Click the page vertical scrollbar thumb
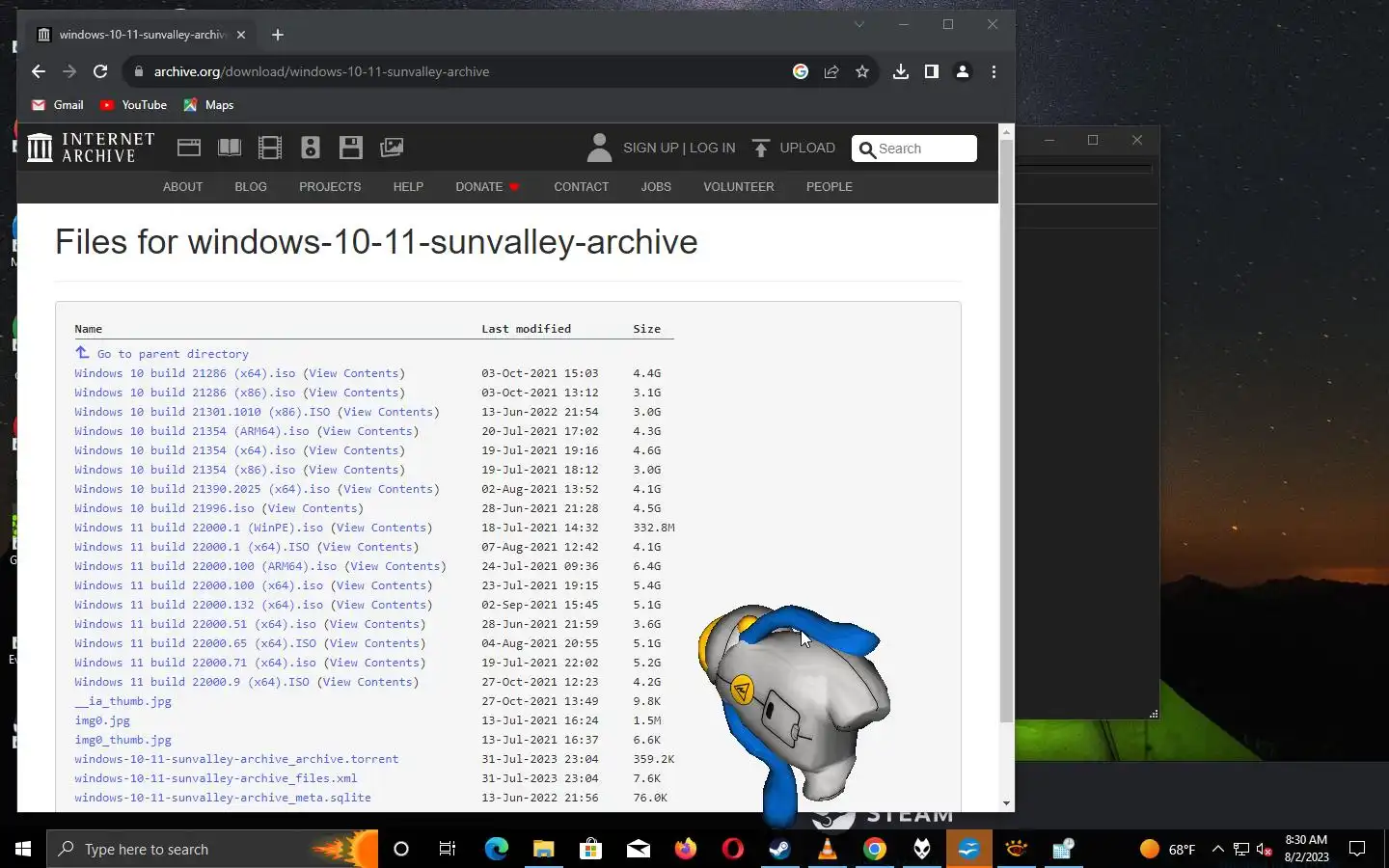 [x=1007, y=432]
